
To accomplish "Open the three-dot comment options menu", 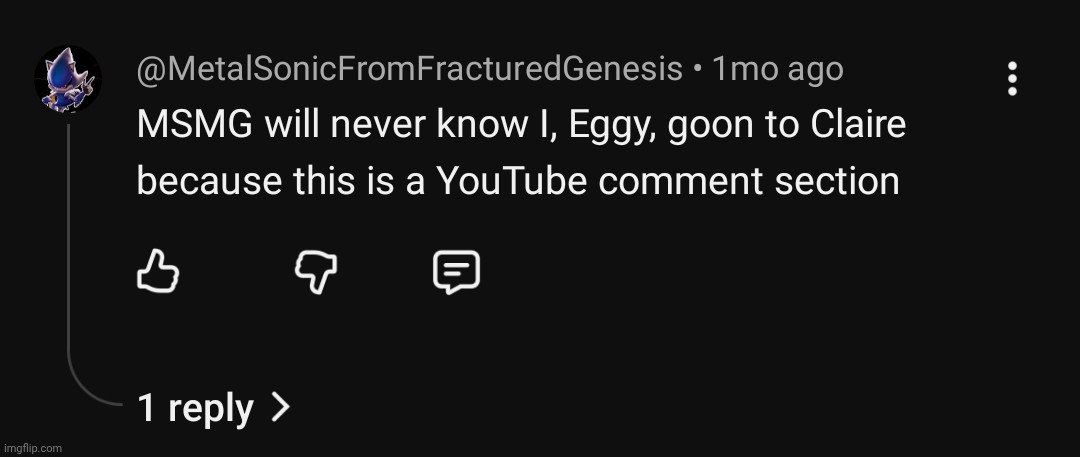I will pyautogui.click(x=1012, y=78).
